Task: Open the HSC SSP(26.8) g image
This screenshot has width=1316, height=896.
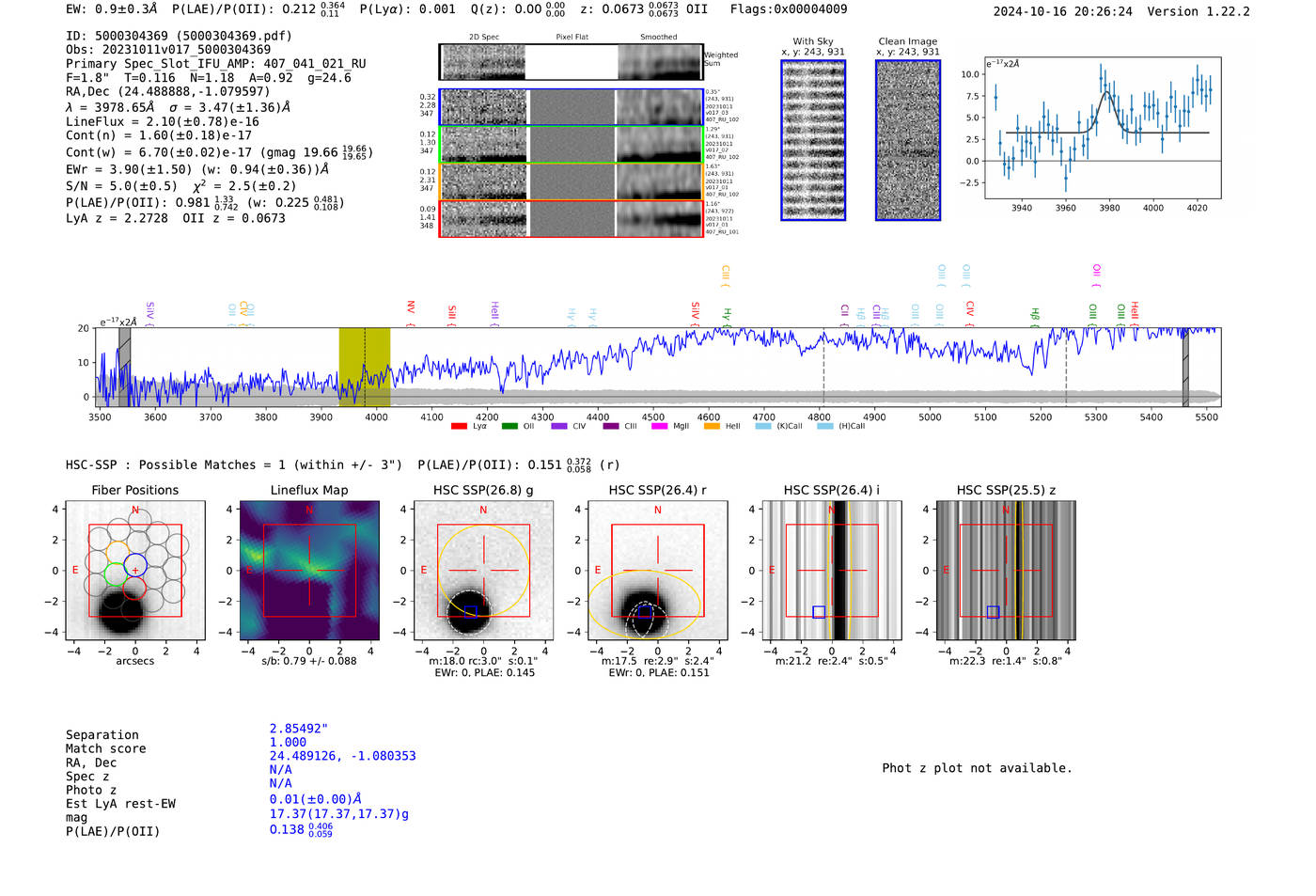Action: point(483,570)
